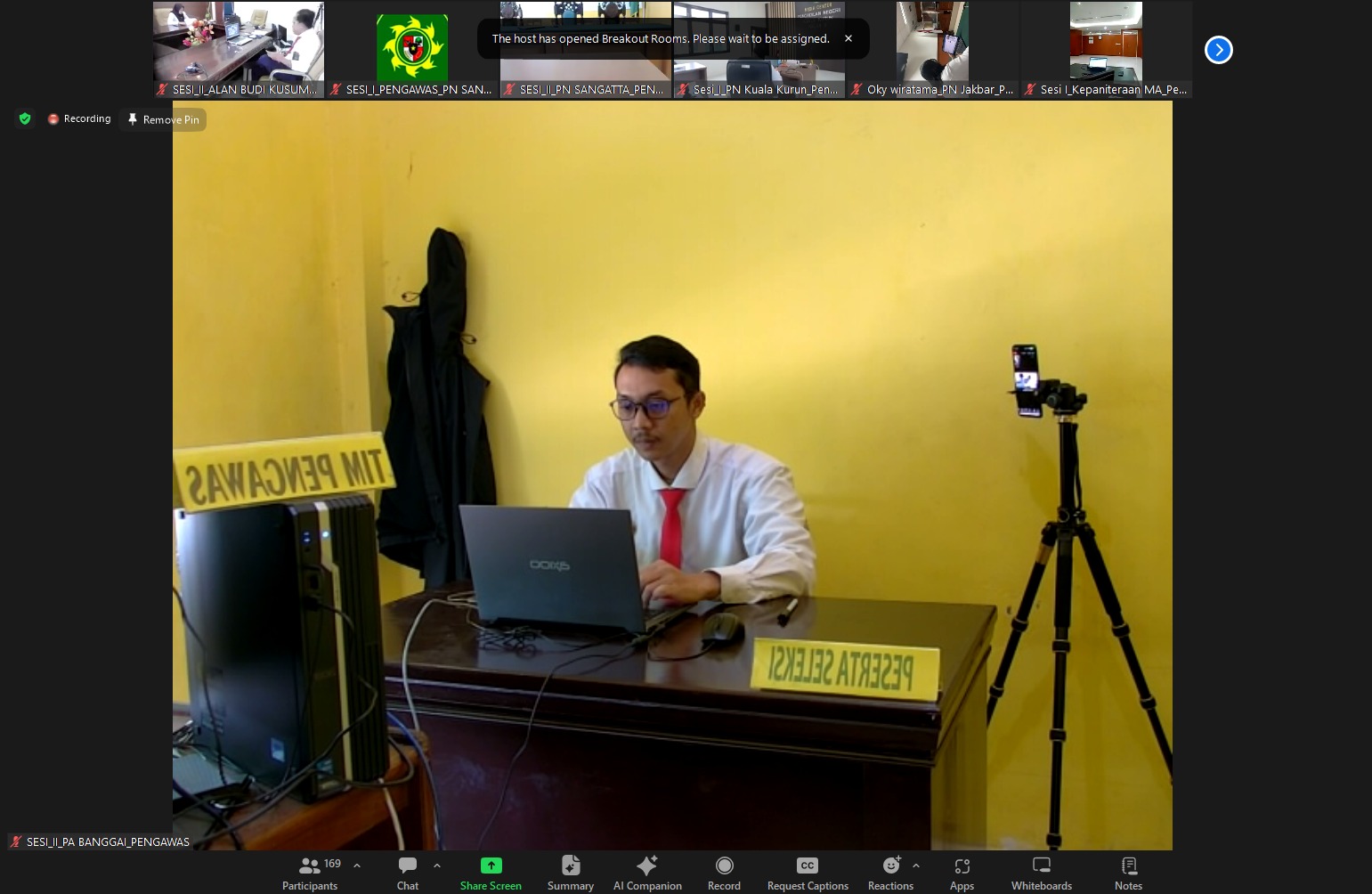
Task: Click the green encryption shield icon
Action: click(x=25, y=118)
